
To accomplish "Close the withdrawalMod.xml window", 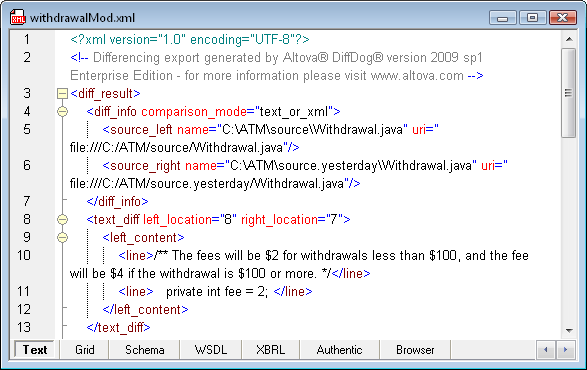I will click(x=562, y=18).
